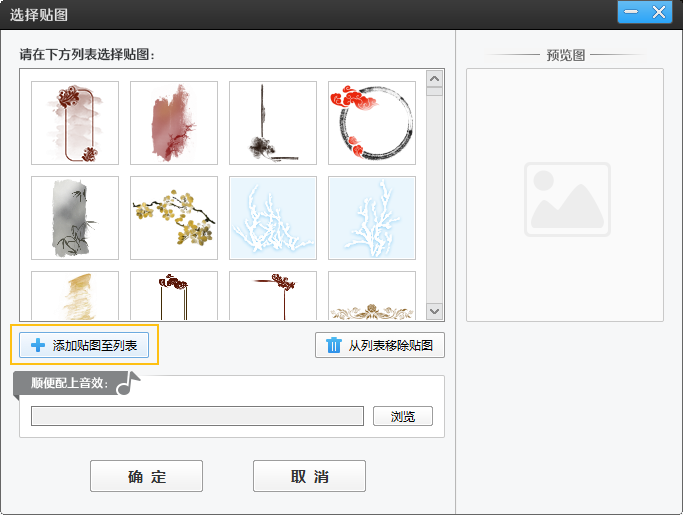
Task: Minimize the 选择贴图 dialog
Action: coord(631,12)
